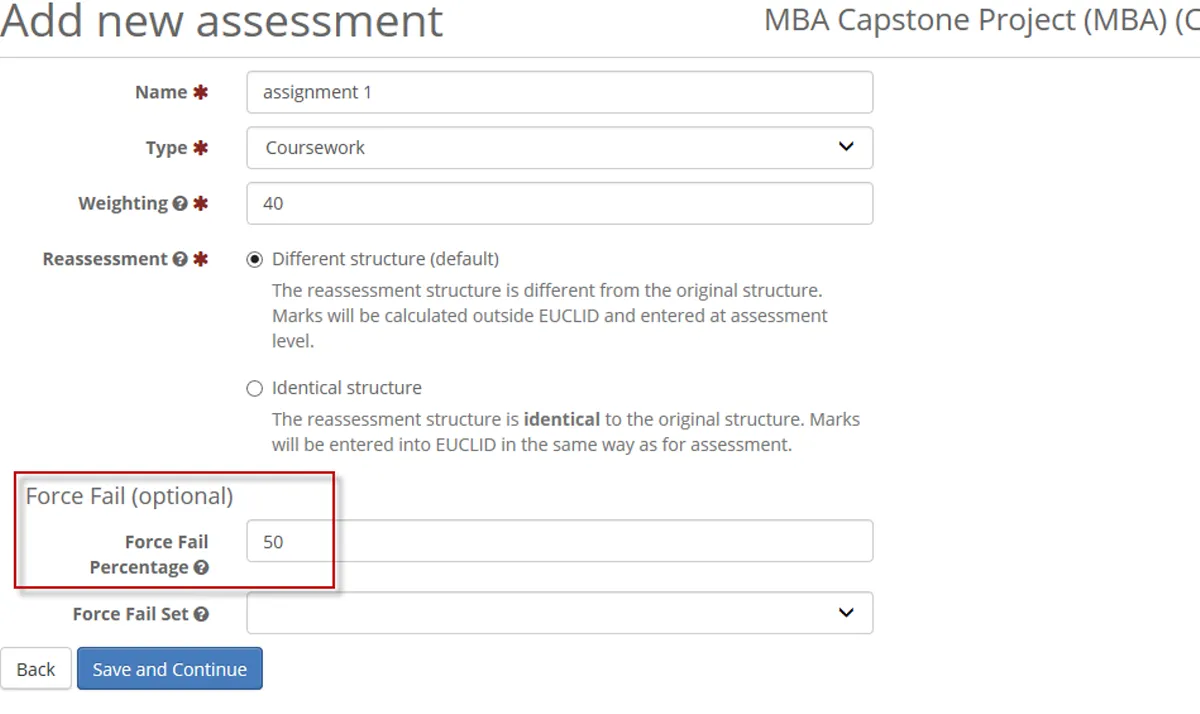Open the Type dropdown showing Coursework

pos(559,148)
